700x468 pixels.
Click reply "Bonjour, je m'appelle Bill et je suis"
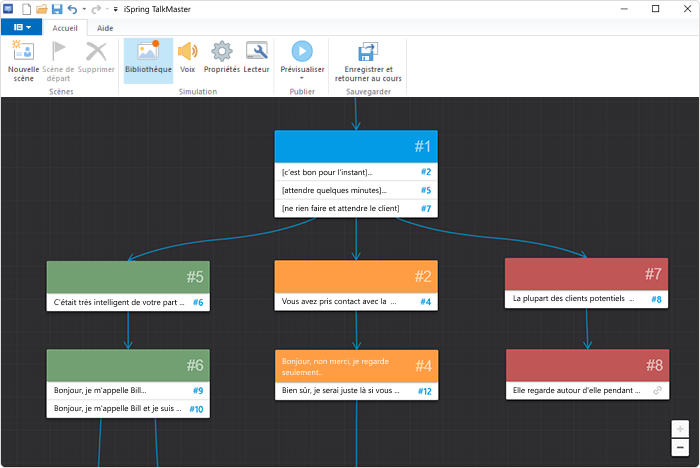[117, 408]
